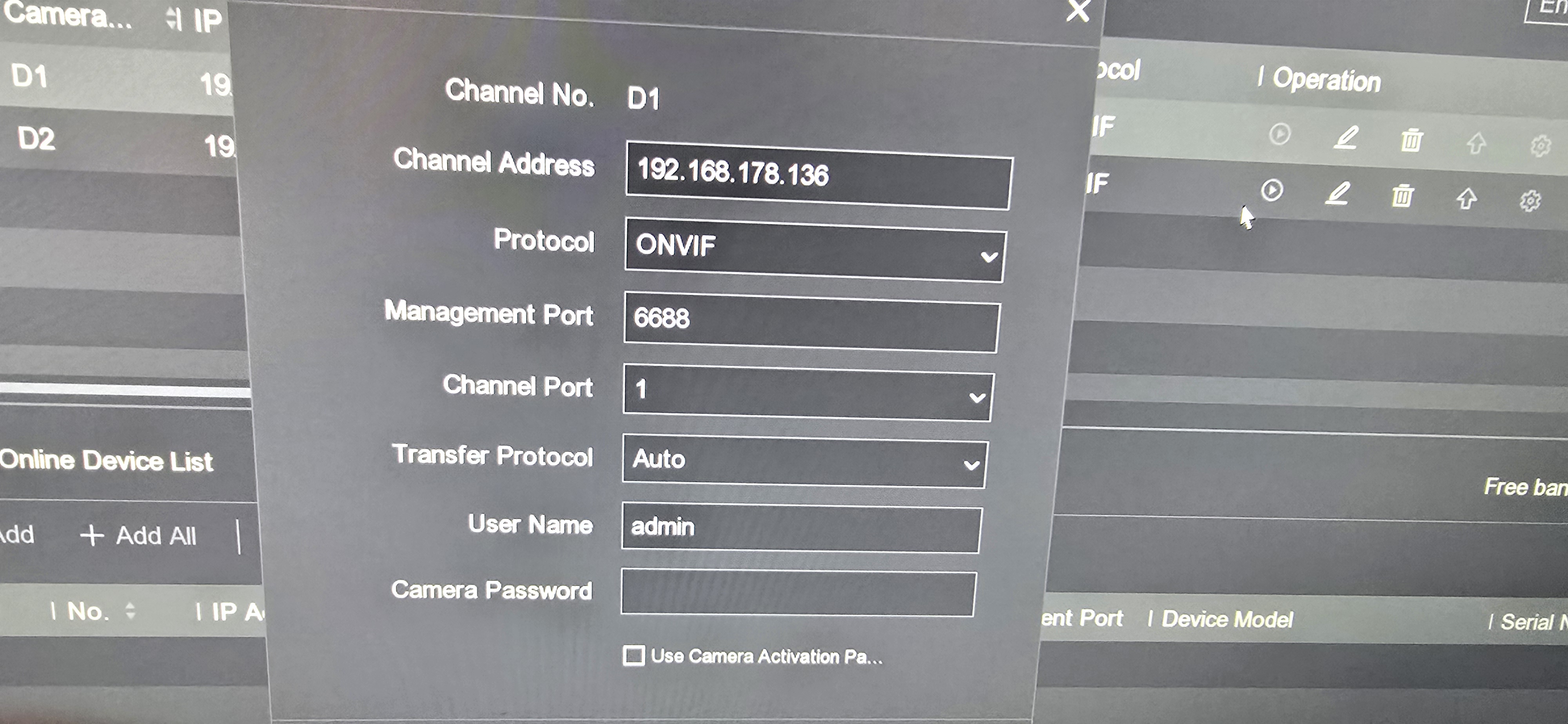Click the Add All button

tap(138, 536)
